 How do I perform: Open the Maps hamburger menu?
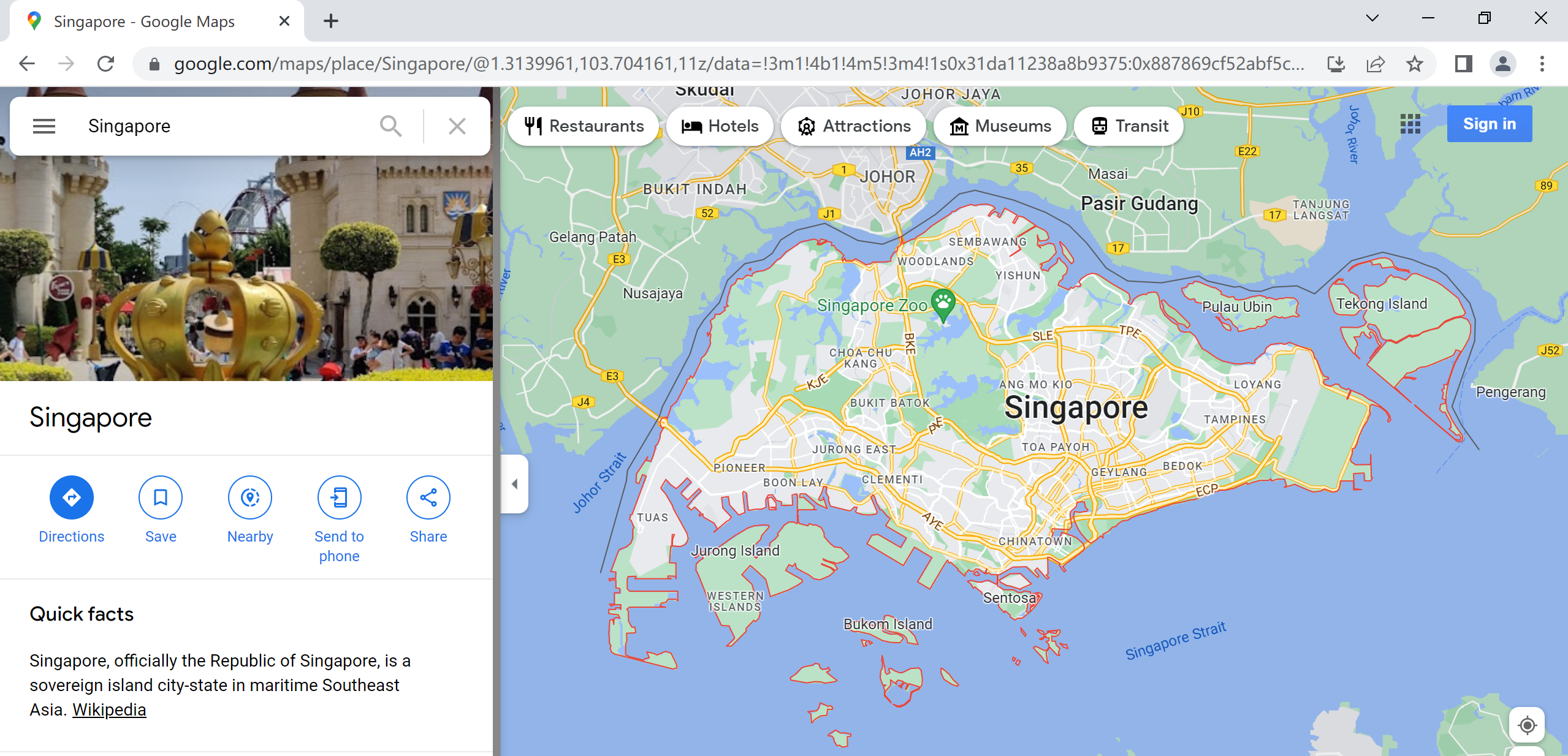click(x=44, y=126)
